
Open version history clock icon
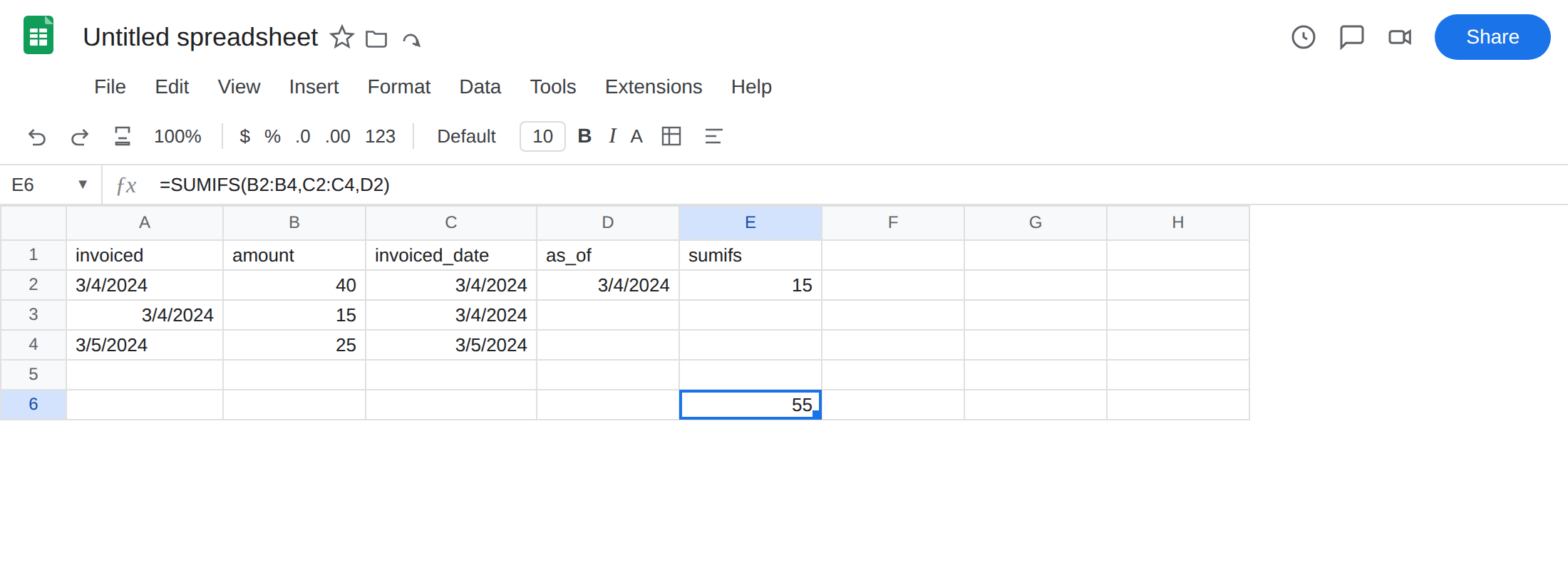(x=1304, y=37)
